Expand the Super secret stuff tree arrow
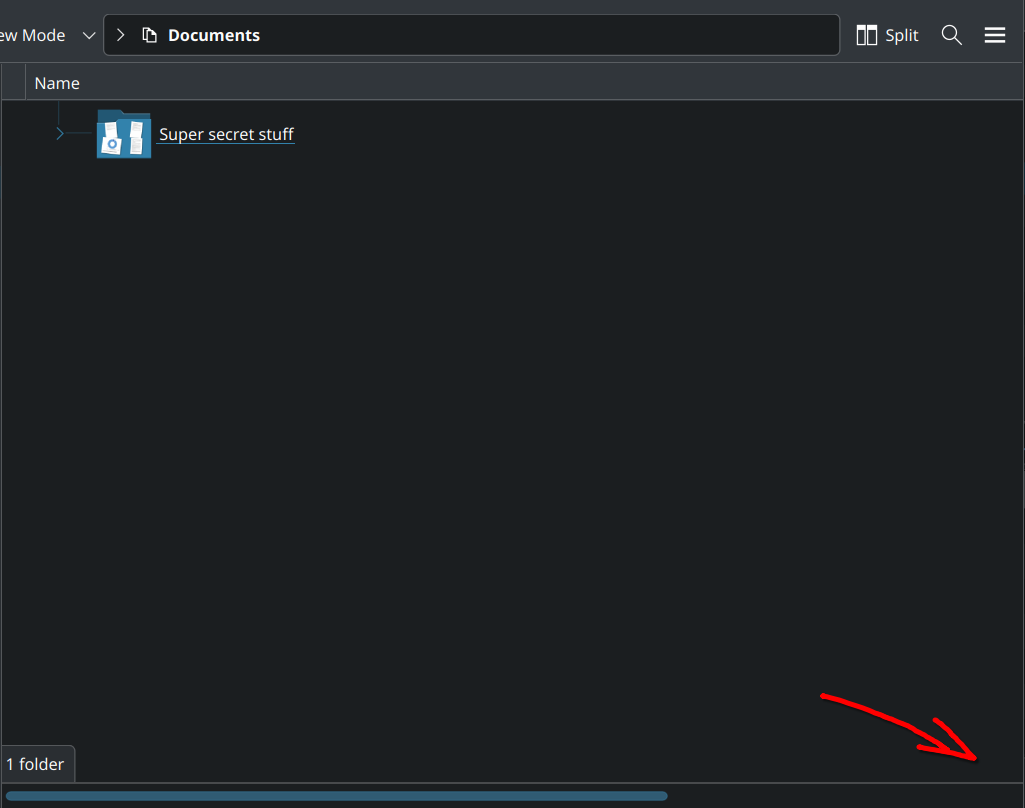This screenshot has height=808, width=1025. [x=60, y=133]
